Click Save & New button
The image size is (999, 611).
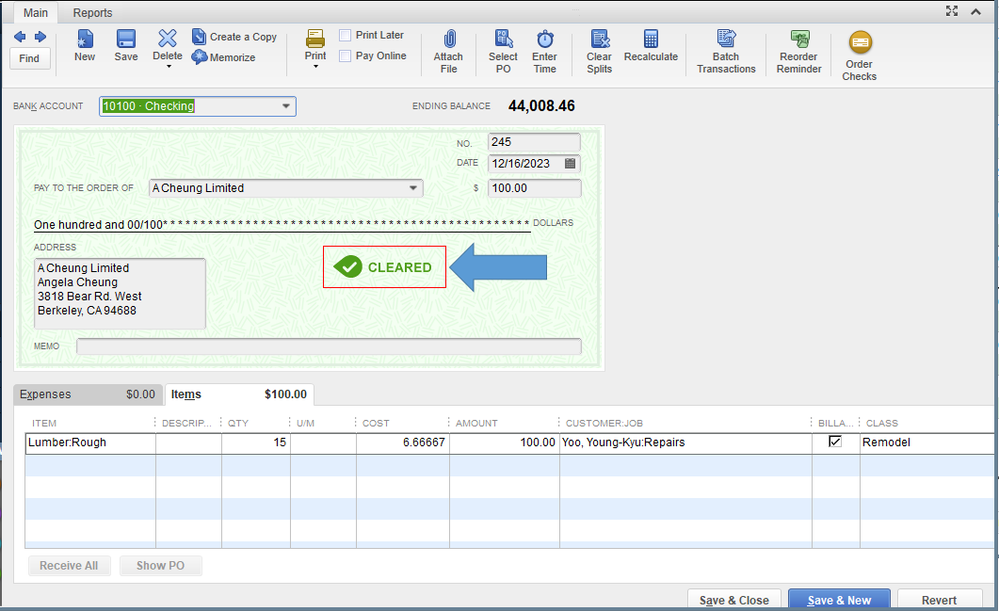pos(839,600)
